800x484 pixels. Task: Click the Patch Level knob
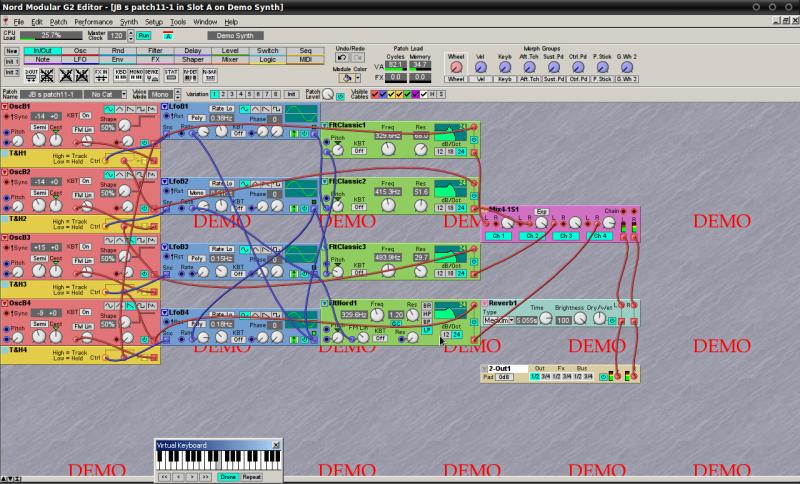[328, 94]
